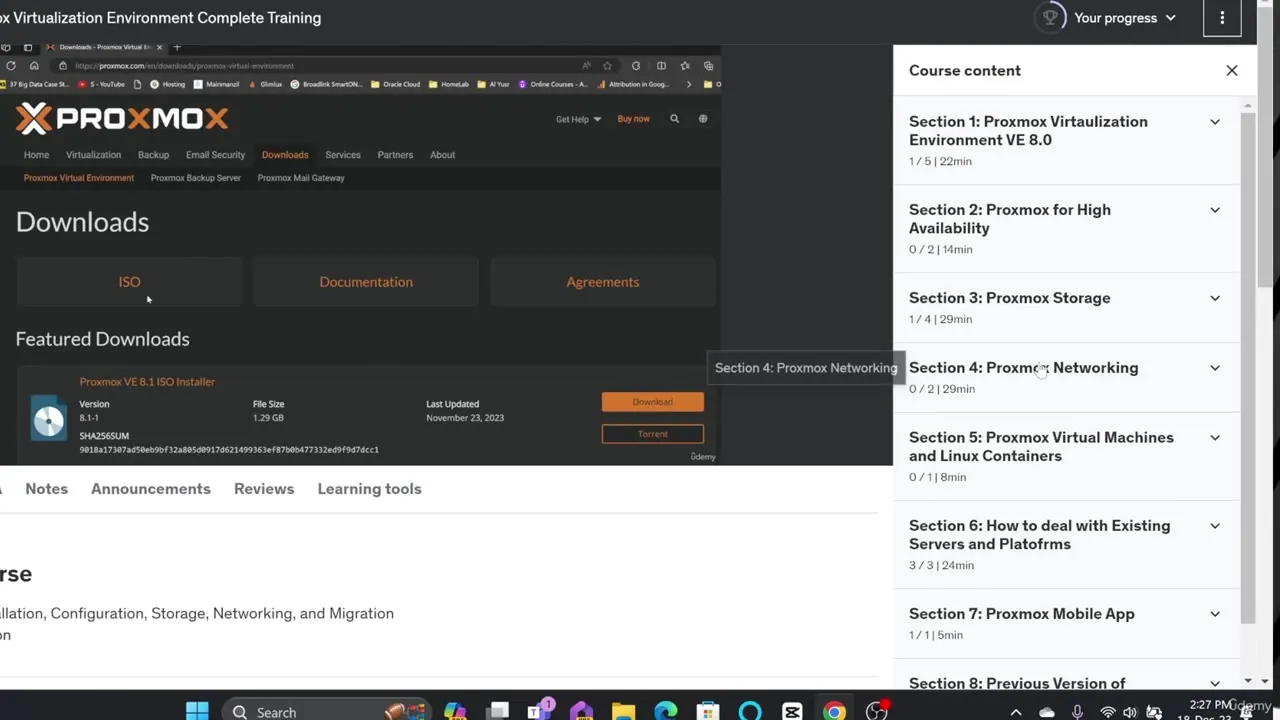Click Proxmox Mail Gateway sub-link
Image resolution: width=1280 pixels, height=720 pixels.
click(301, 178)
